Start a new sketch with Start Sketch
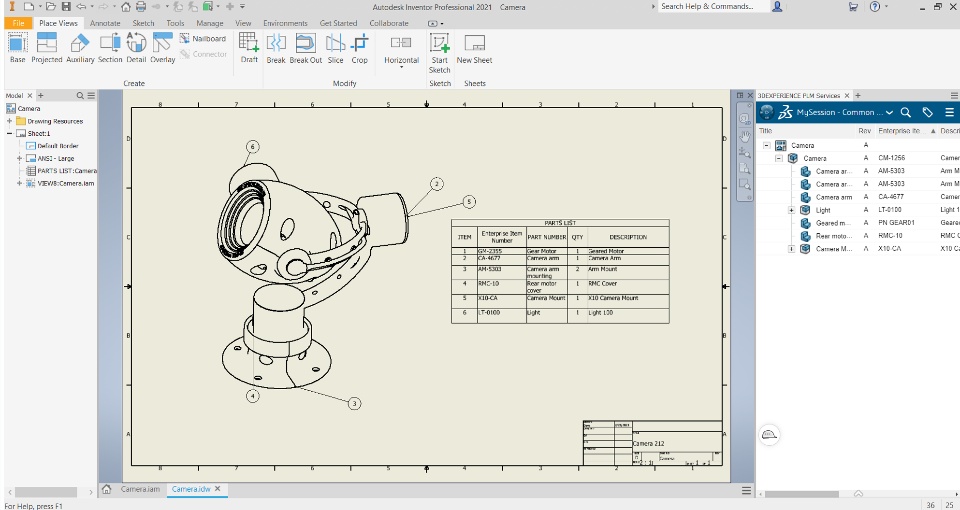The image size is (960, 510). tap(440, 53)
